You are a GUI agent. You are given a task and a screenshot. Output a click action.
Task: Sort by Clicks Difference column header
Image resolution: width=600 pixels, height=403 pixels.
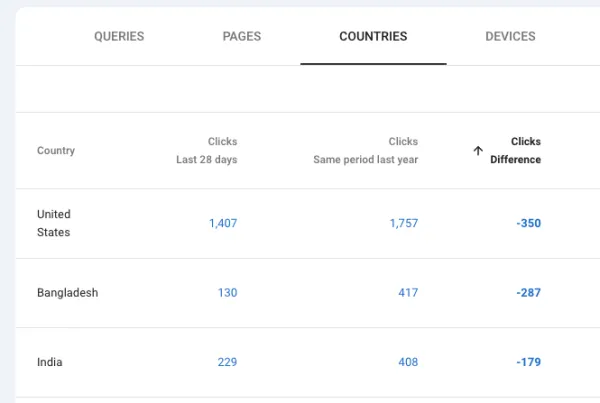point(515,150)
